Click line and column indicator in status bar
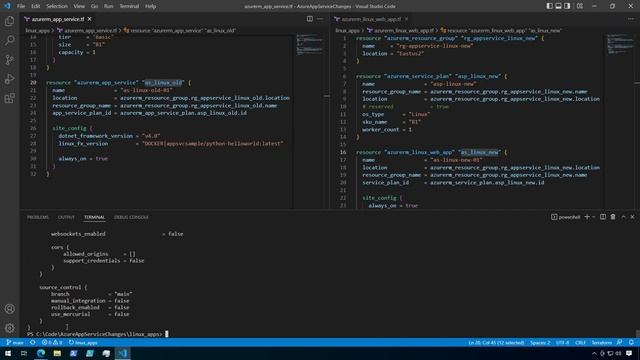The height and width of the screenshot is (360, 640). click(x=496, y=342)
